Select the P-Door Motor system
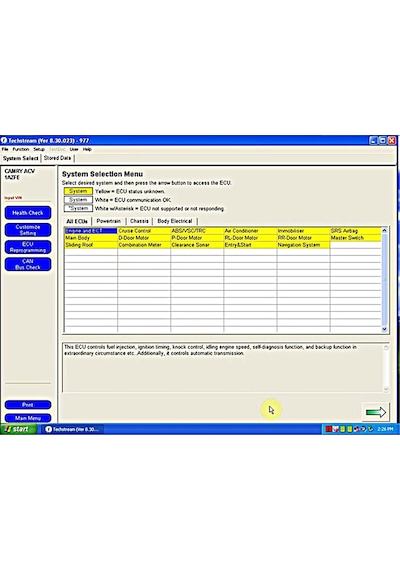 click(x=197, y=238)
